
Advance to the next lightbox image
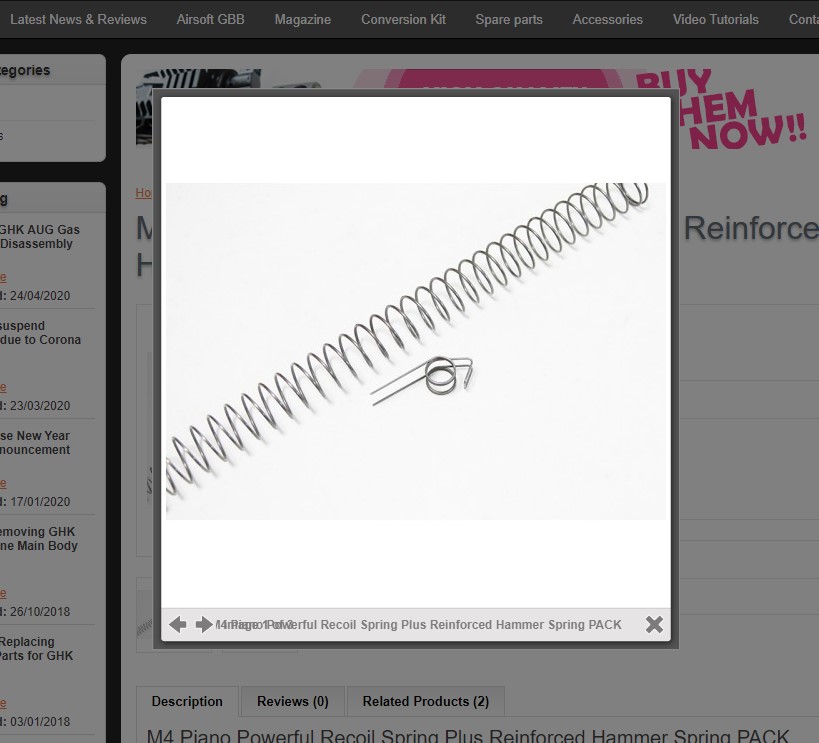204,624
